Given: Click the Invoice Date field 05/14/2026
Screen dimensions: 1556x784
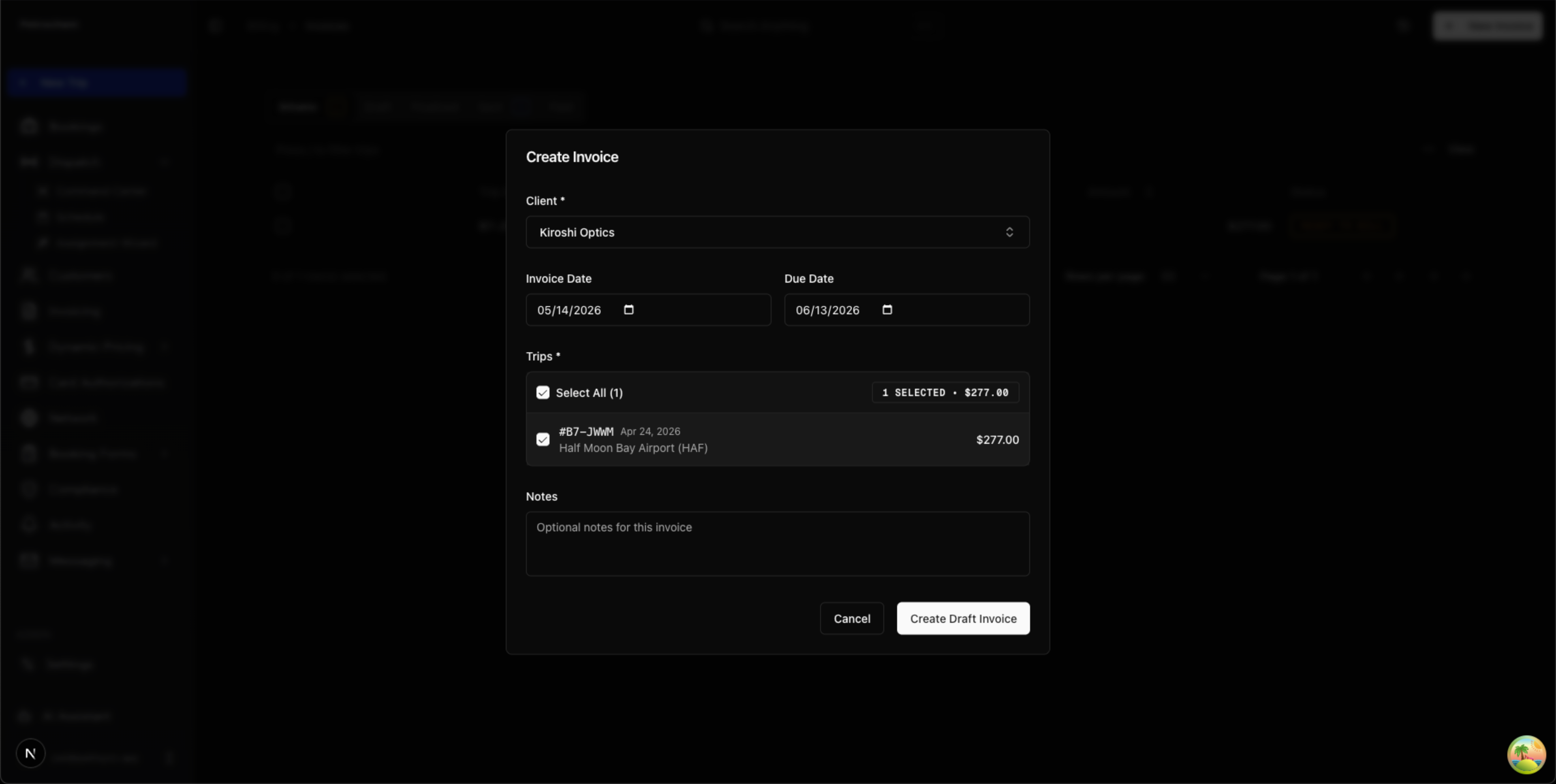Looking at the screenshot, I should pyautogui.click(x=648, y=310).
